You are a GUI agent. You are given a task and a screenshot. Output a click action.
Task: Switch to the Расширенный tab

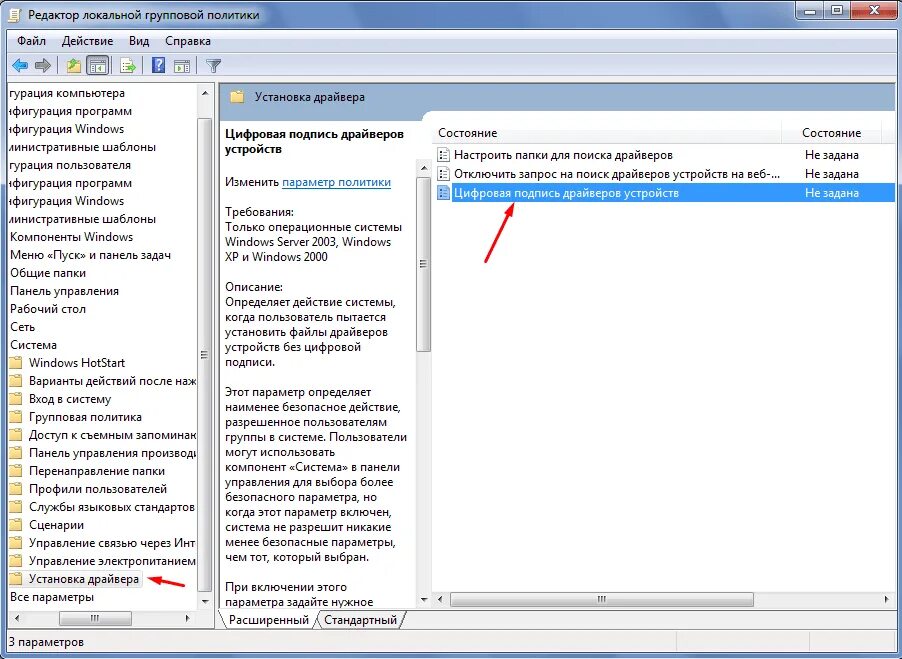tap(269, 620)
